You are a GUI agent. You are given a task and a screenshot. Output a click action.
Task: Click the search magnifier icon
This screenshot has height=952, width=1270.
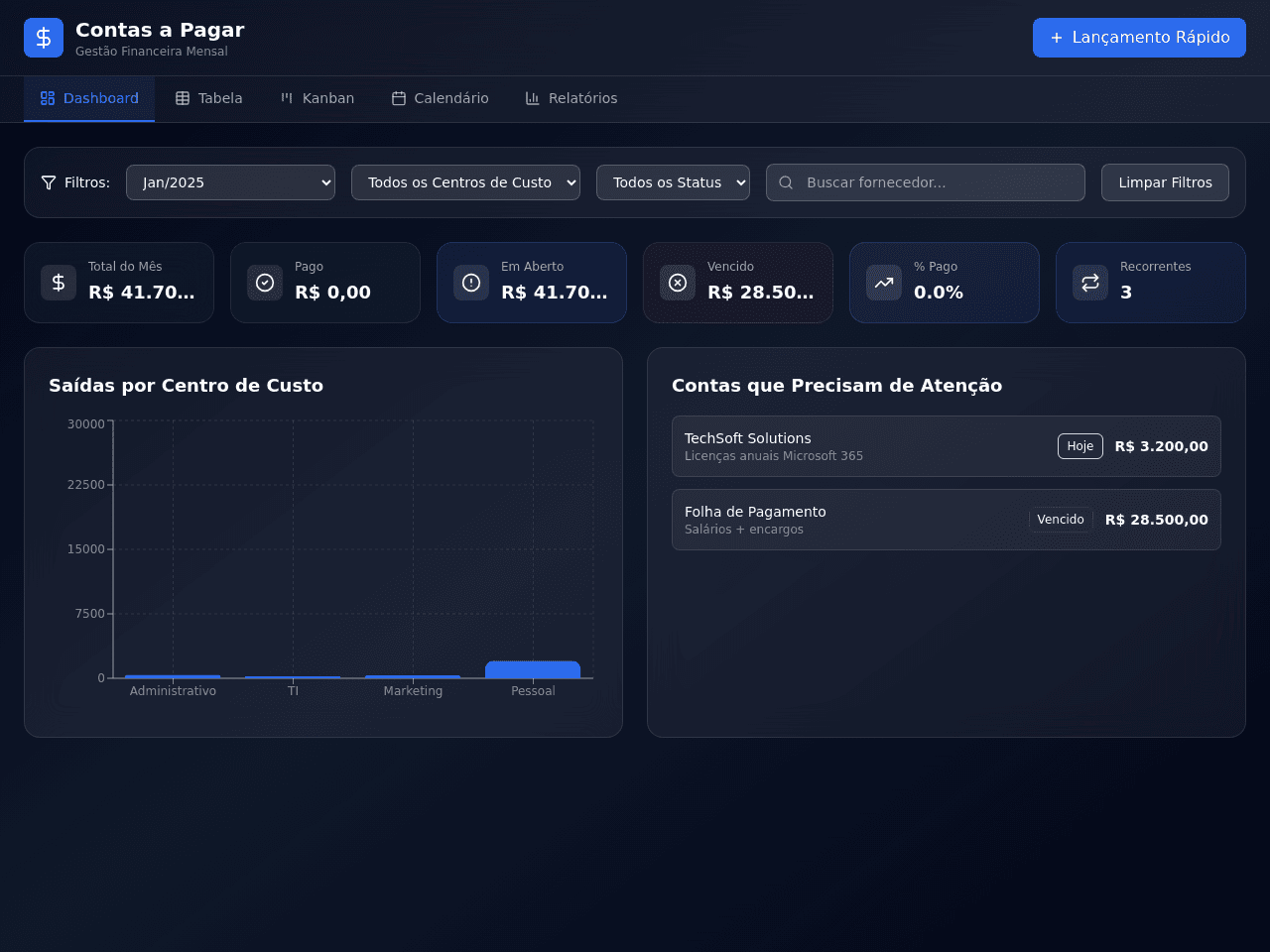tap(786, 182)
